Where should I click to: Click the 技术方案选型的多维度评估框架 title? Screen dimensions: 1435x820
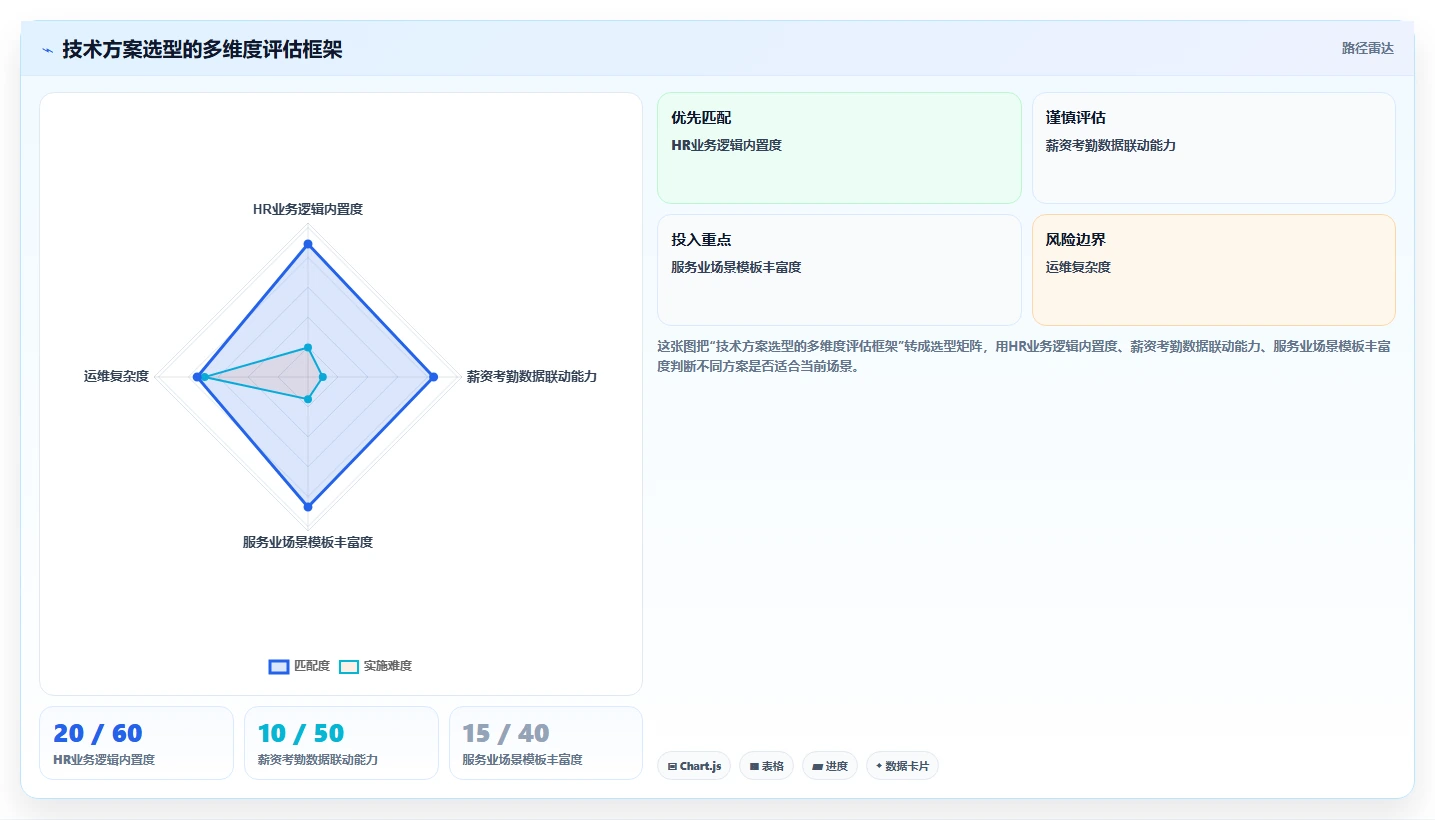pos(202,49)
